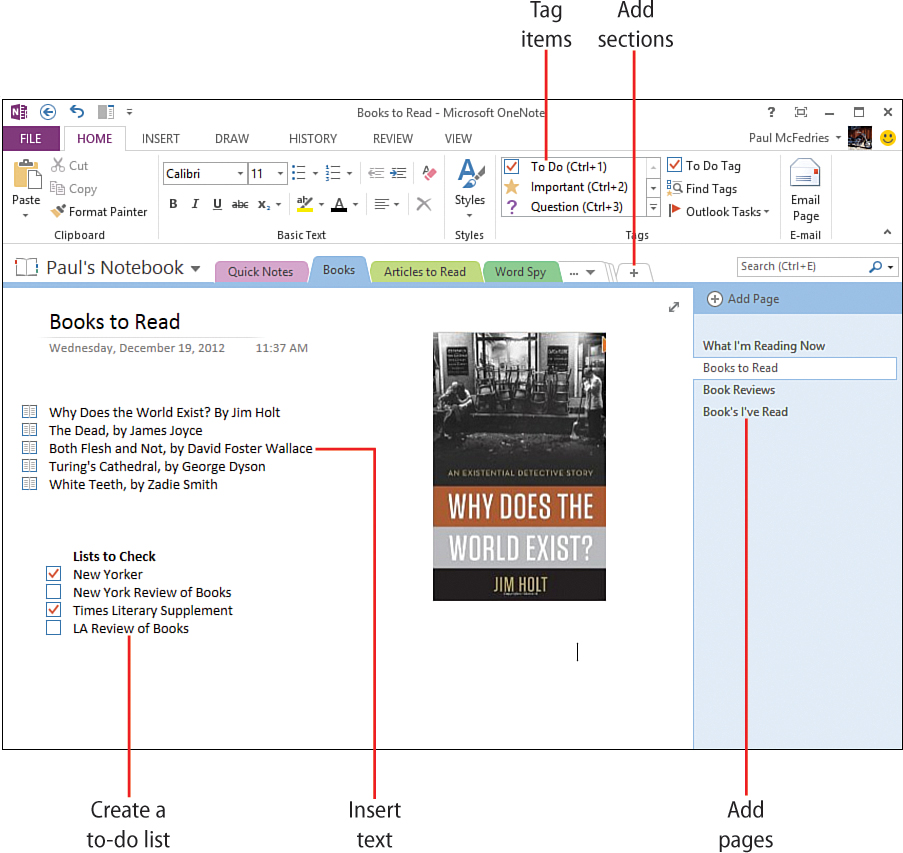Apply Underline formatting

point(217,204)
